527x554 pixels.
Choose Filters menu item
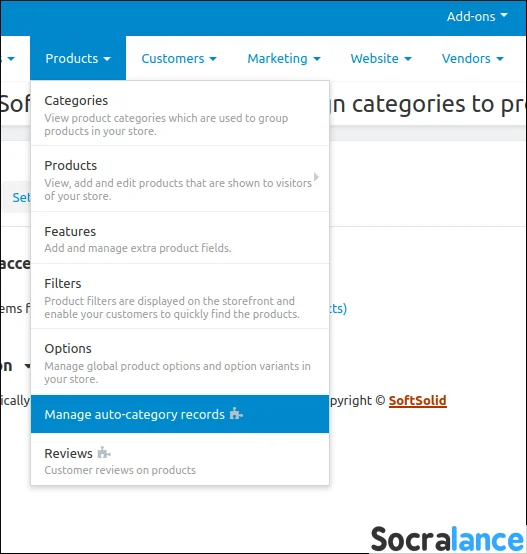coord(180,297)
